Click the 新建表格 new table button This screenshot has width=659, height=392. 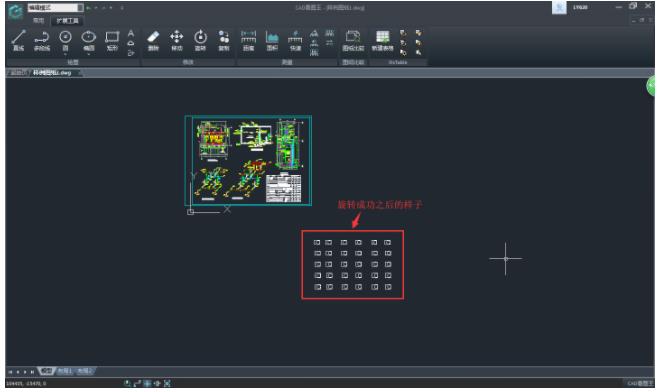(382, 40)
